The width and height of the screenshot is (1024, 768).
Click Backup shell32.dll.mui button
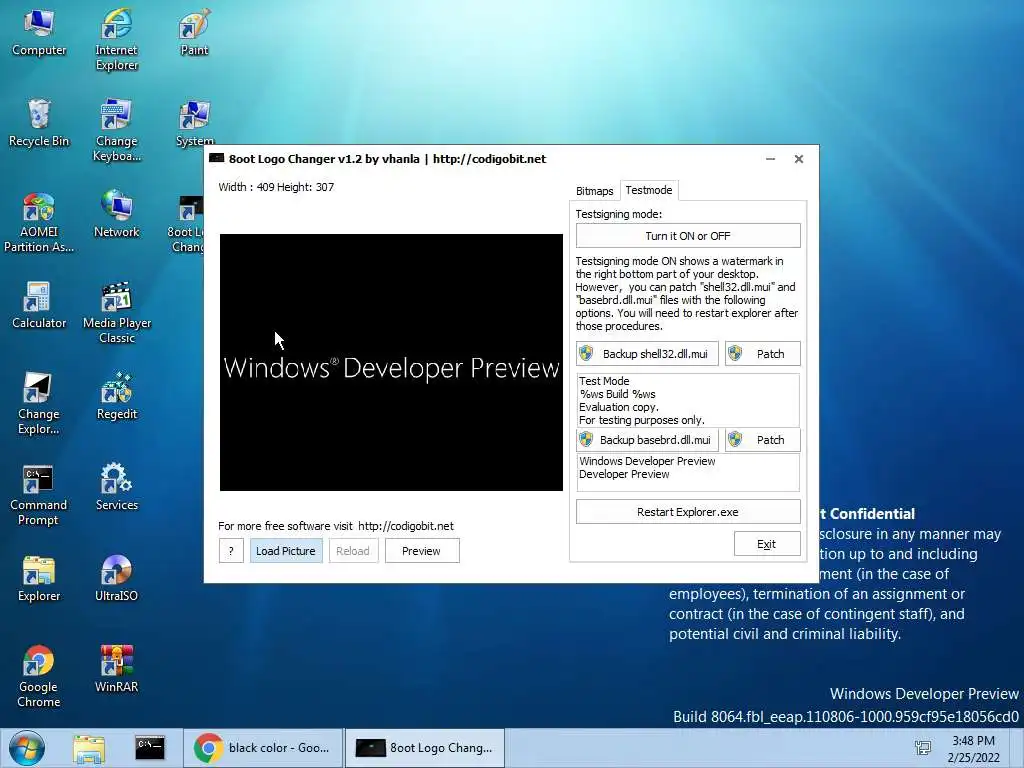click(x=647, y=354)
